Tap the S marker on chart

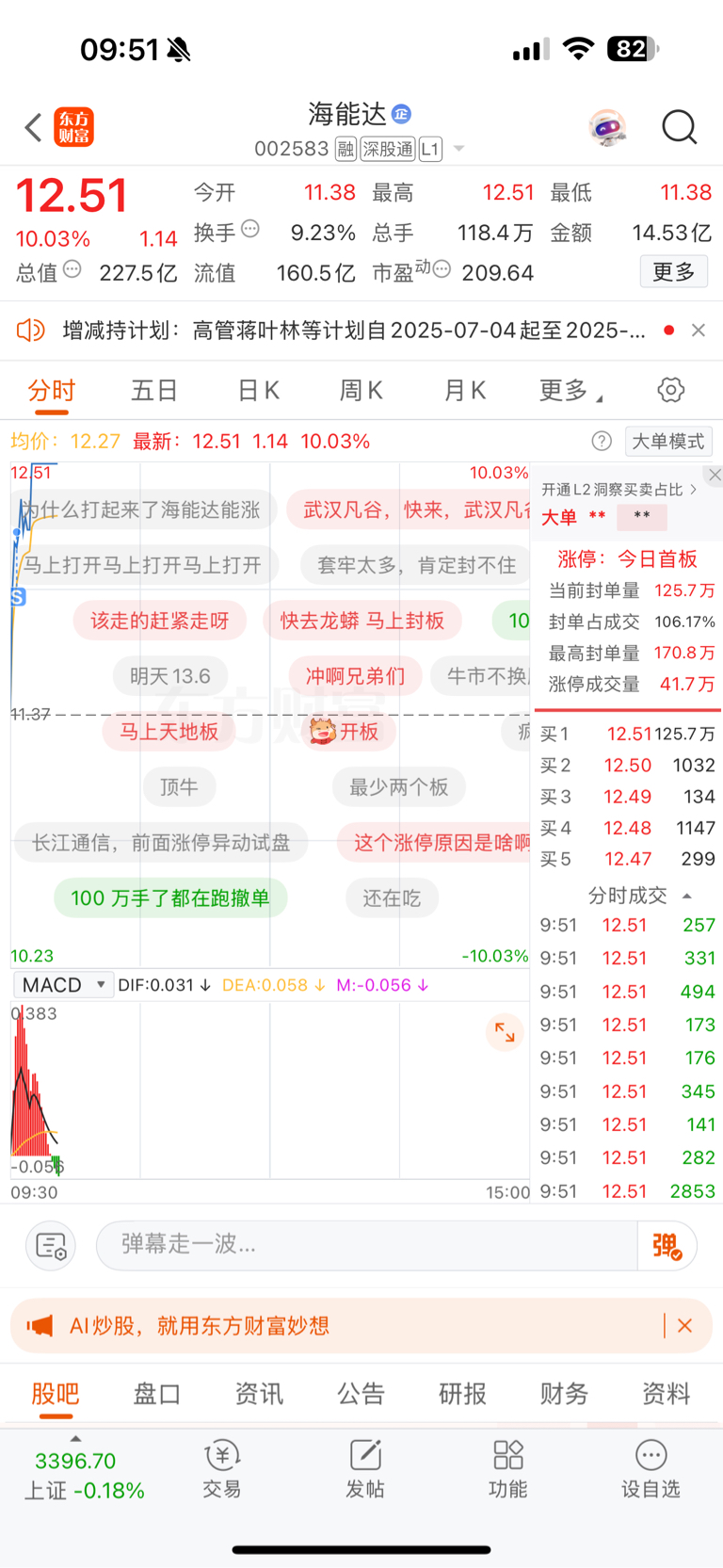pyautogui.click(x=18, y=597)
